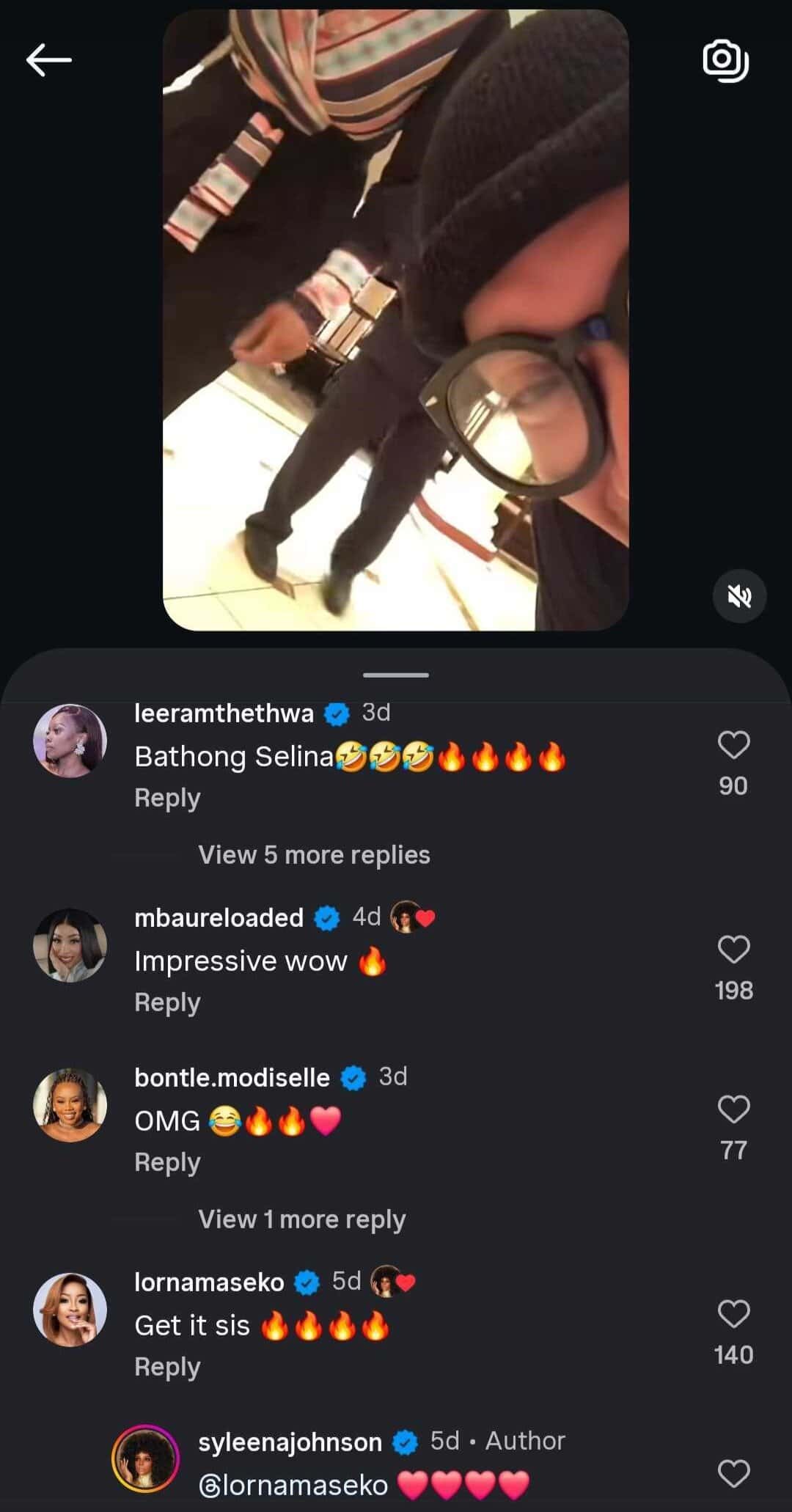Image resolution: width=792 pixels, height=1512 pixels.
Task: Tap the back arrow icon
Action: (x=49, y=59)
